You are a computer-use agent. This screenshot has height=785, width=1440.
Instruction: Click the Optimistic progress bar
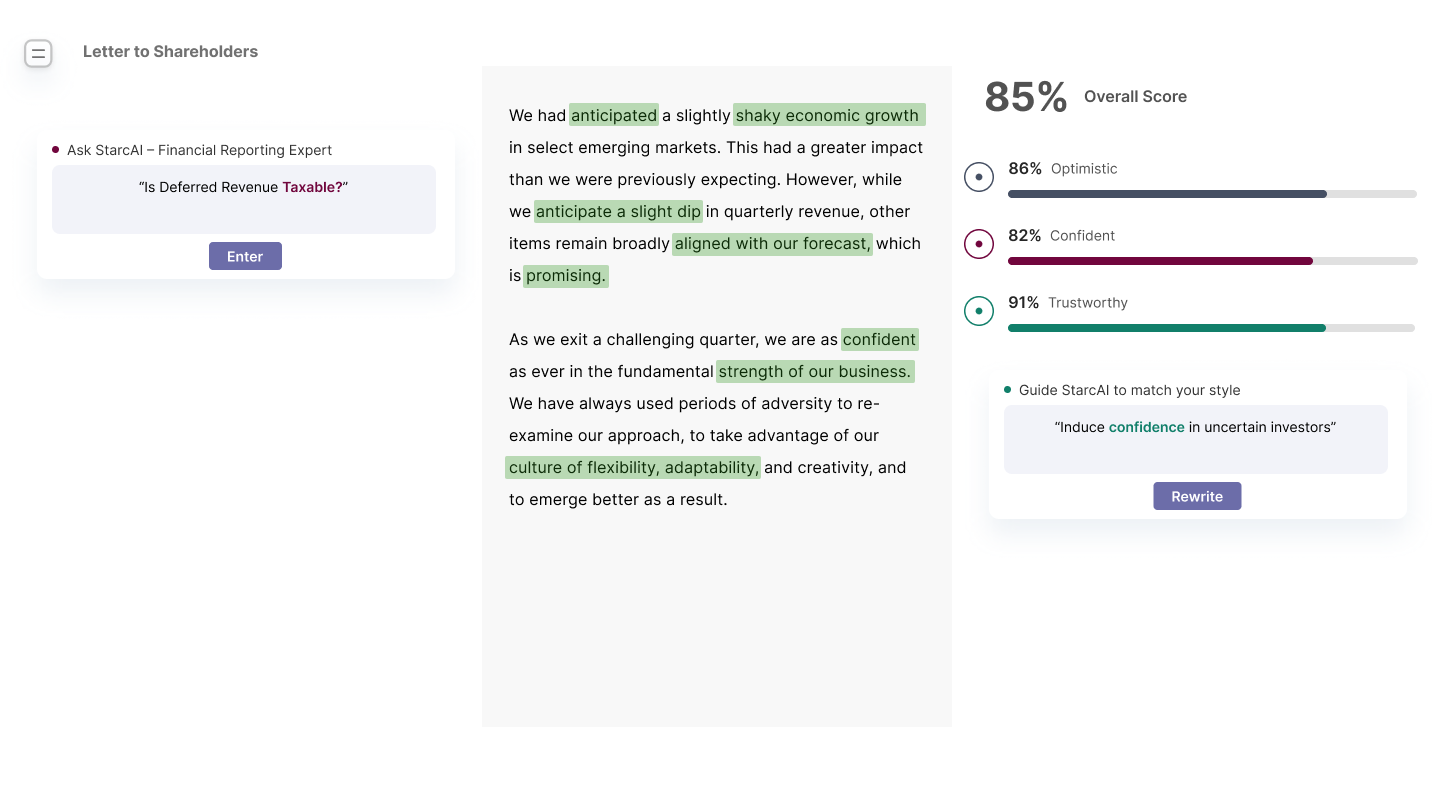[1212, 194]
